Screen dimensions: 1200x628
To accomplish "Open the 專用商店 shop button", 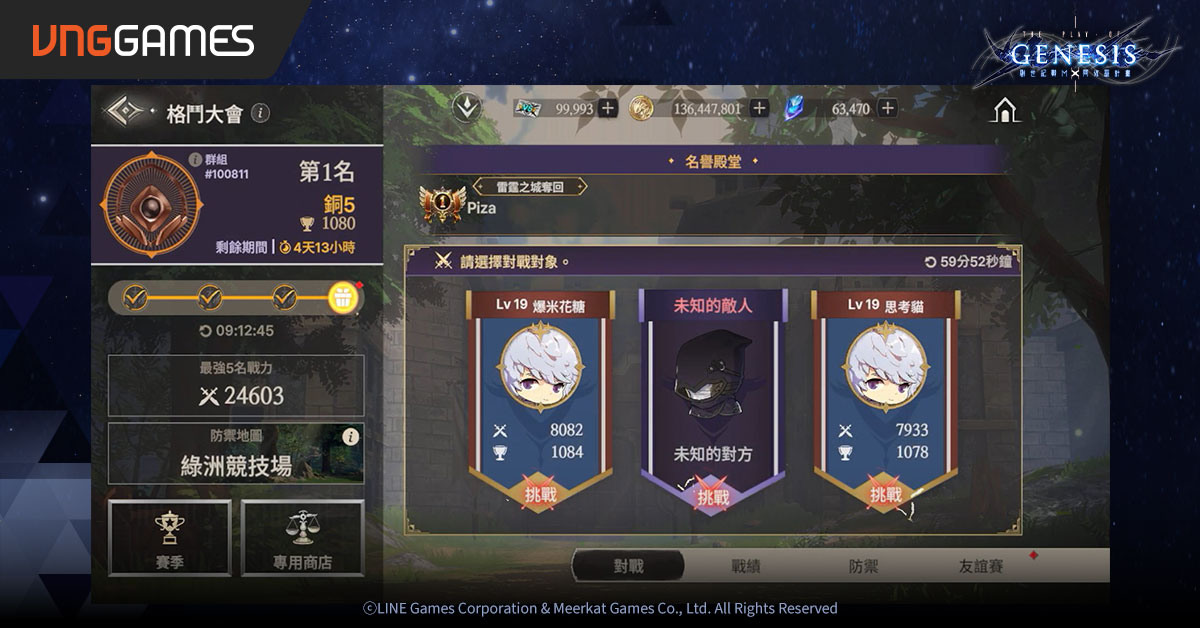I will (x=303, y=538).
